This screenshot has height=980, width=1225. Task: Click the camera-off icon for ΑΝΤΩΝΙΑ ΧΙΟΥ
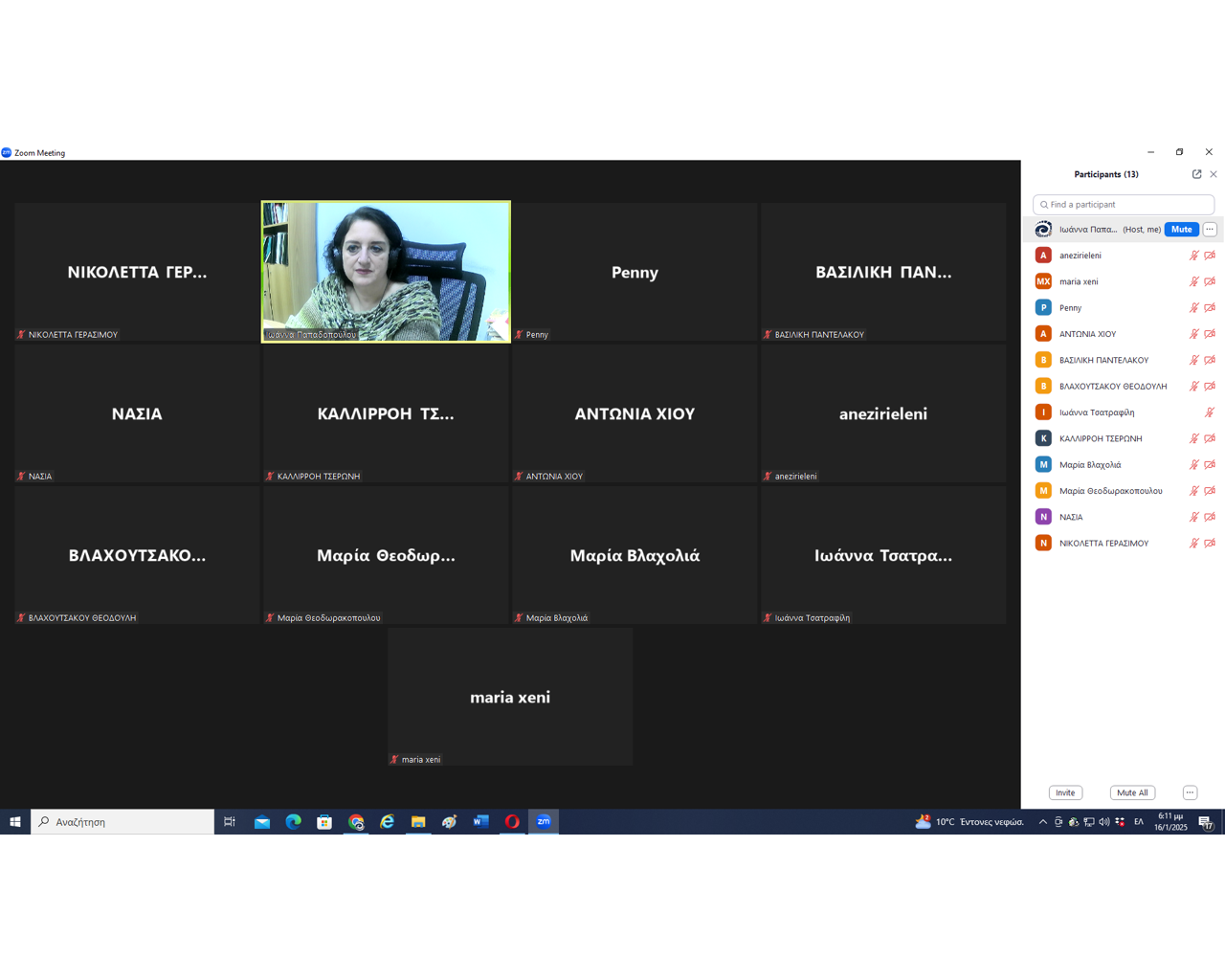tap(1210, 334)
